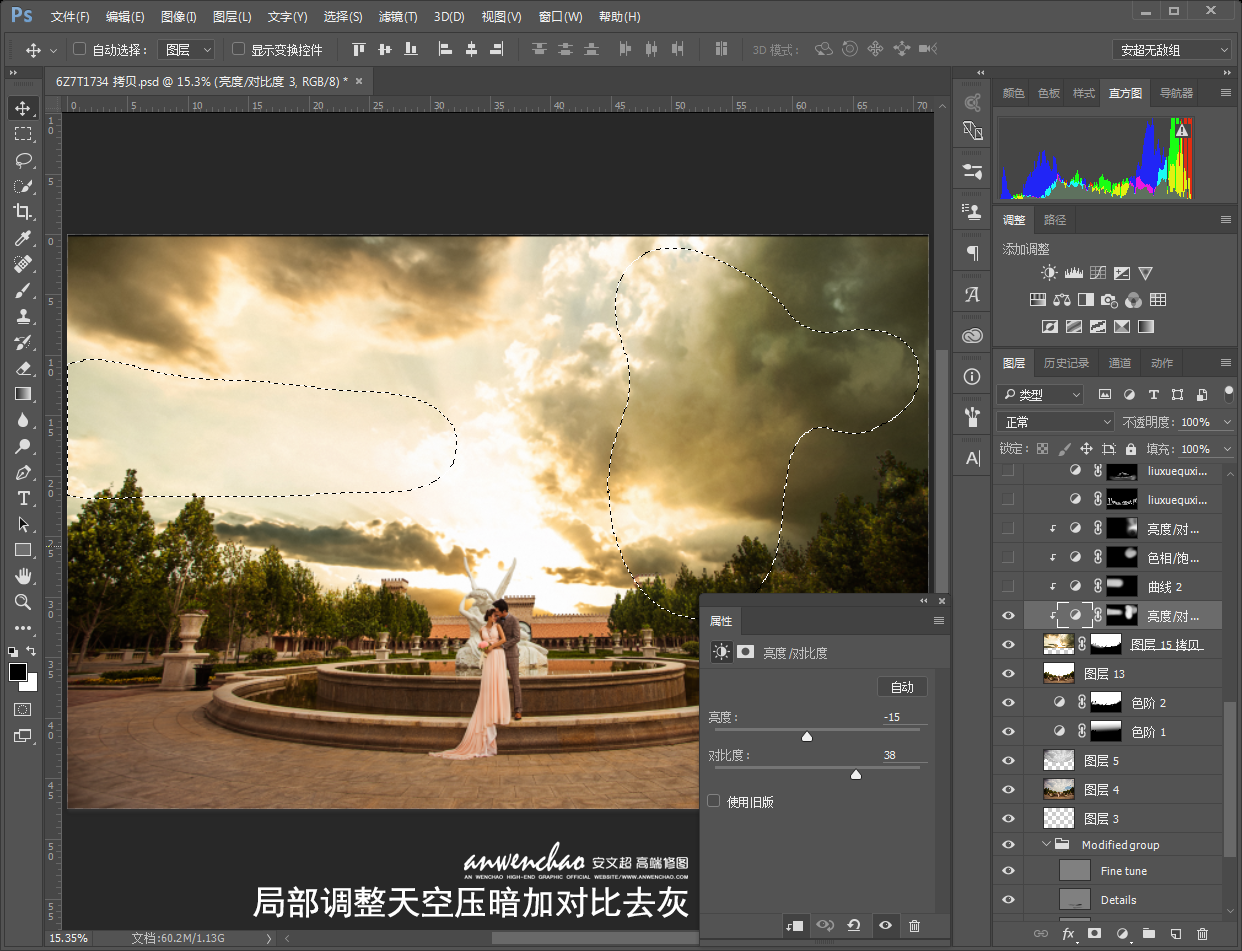Open the 文件(F) menu
The height and width of the screenshot is (951, 1242).
70,17
